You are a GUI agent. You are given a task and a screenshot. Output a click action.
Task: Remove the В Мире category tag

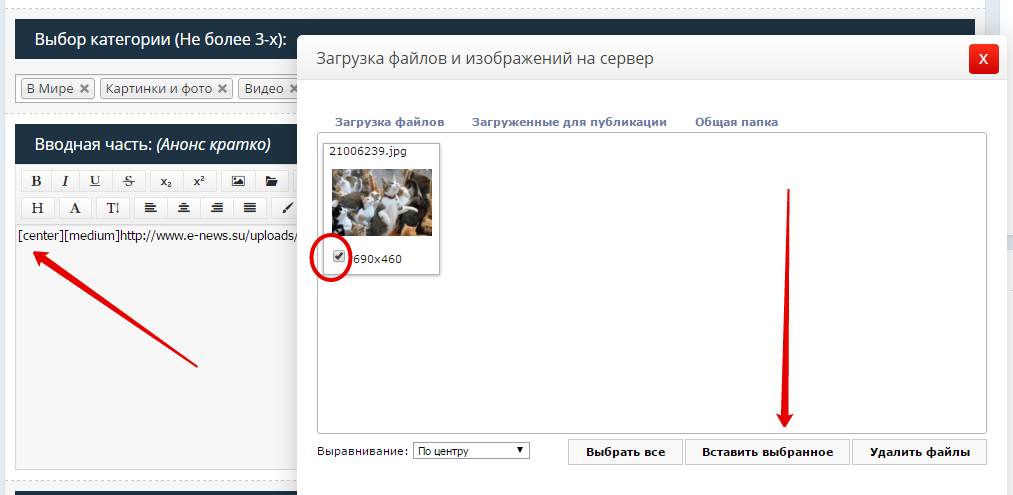(85, 89)
